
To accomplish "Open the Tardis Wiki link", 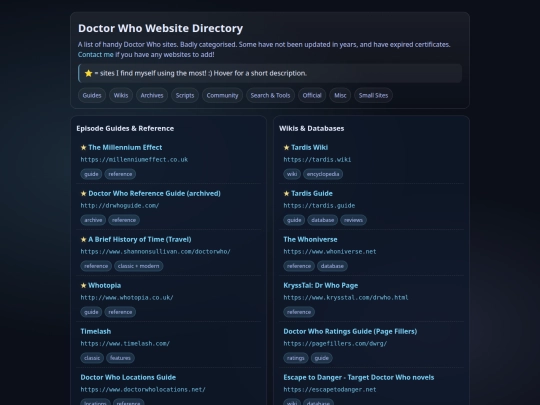I will 310,147.
